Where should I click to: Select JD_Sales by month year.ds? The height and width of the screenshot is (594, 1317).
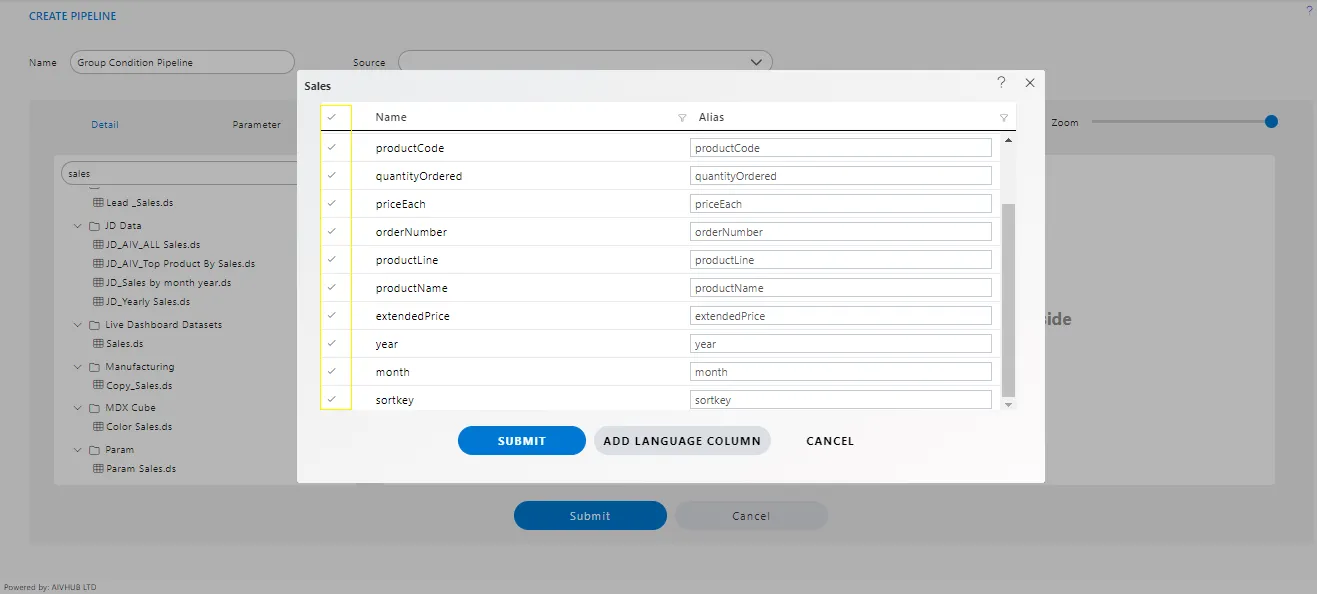point(169,283)
